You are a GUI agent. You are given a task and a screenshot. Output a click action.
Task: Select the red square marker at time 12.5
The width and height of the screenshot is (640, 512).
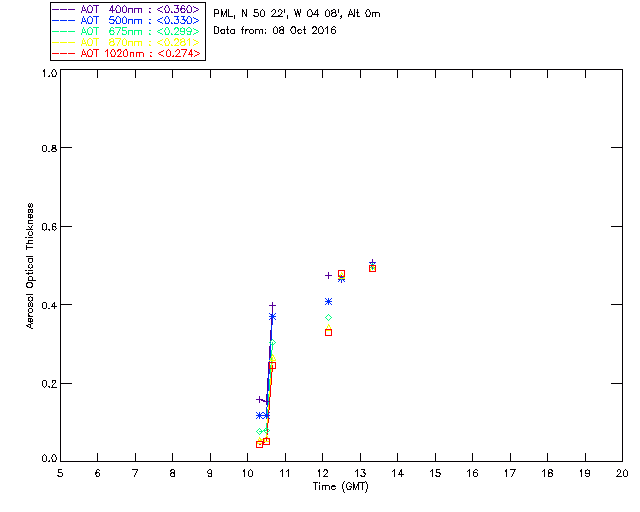(342, 274)
